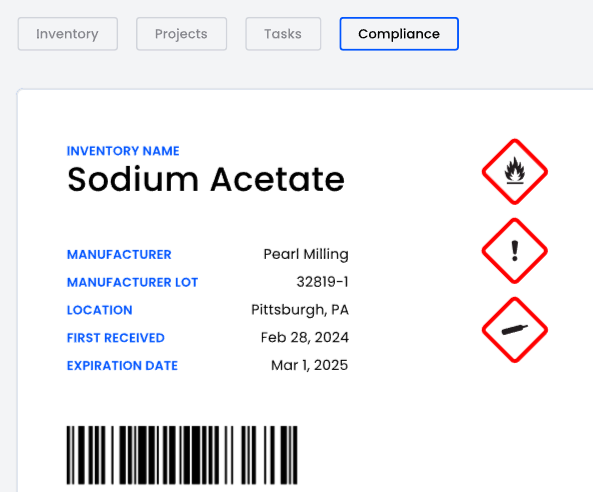
Task: Click the INVENTORY NAME label
Action: [123, 151]
